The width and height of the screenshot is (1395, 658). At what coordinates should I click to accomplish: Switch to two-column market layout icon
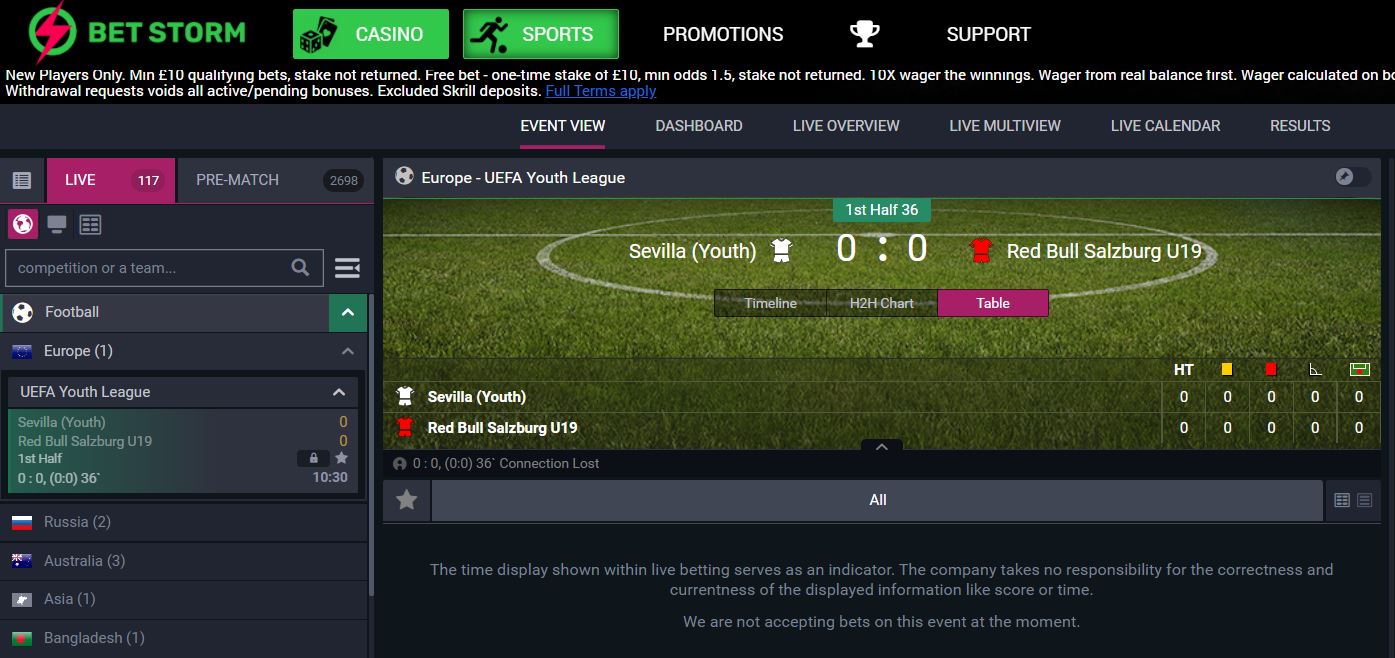[1342, 500]
